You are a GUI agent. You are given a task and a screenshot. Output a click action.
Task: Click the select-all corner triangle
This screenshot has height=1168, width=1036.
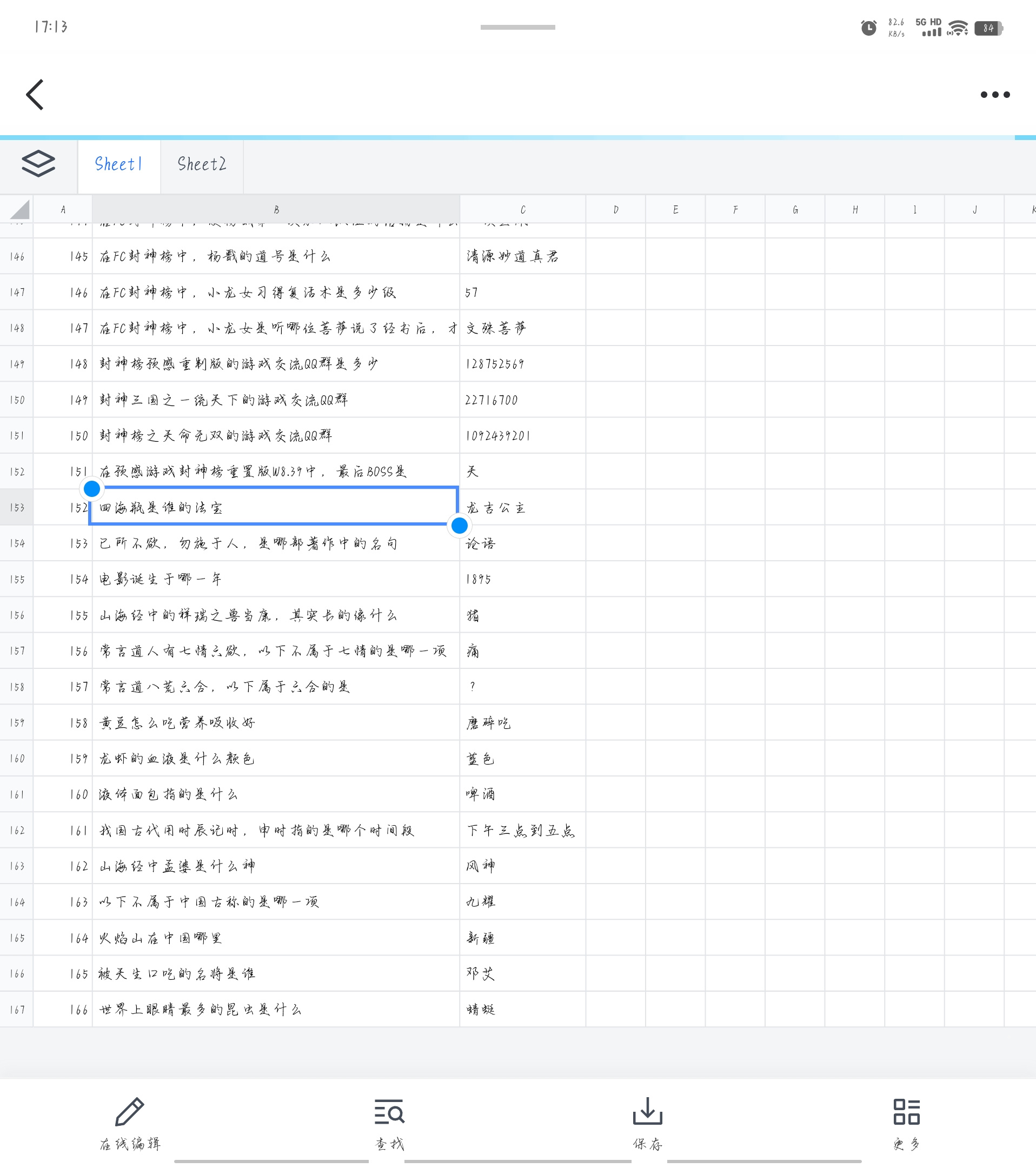19,210
